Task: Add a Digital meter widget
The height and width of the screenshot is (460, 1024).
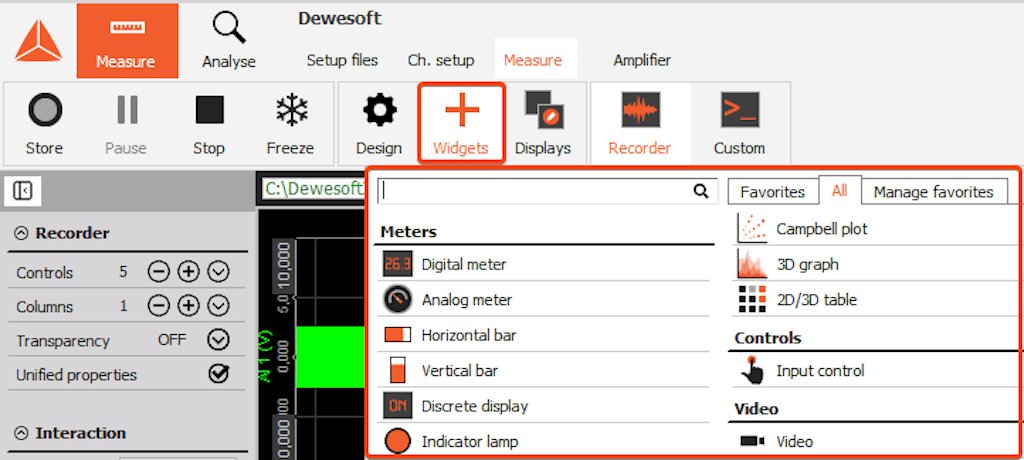Action: (543, 264)
